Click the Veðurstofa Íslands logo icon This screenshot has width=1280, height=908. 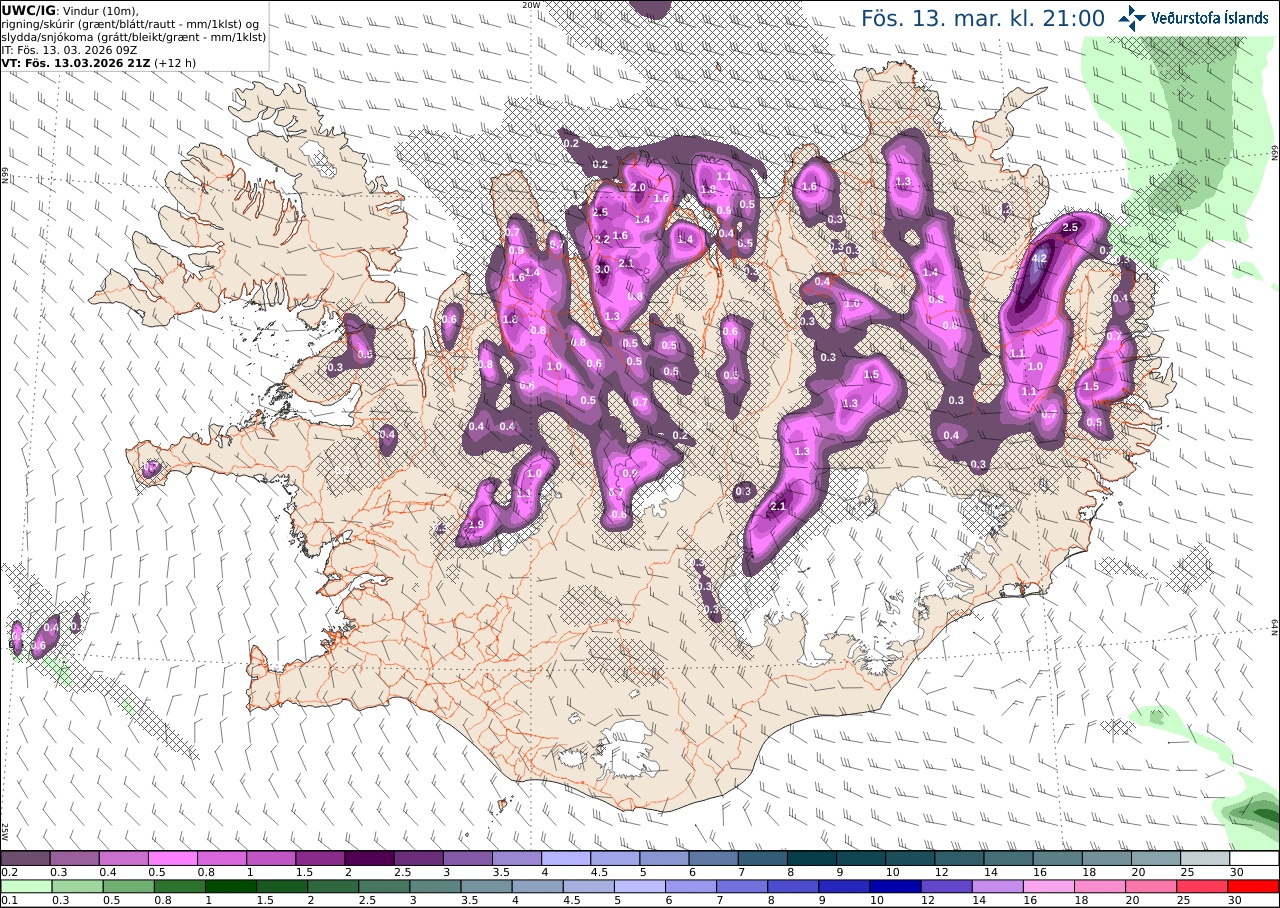point(1133,17)
